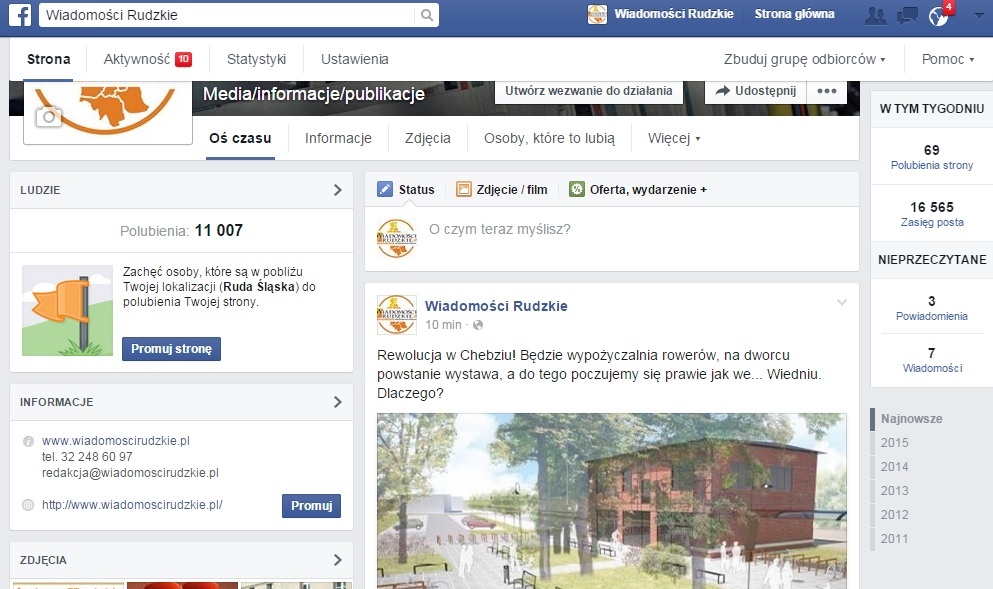Open the account menu arrow in top bar

coord(978,15)
